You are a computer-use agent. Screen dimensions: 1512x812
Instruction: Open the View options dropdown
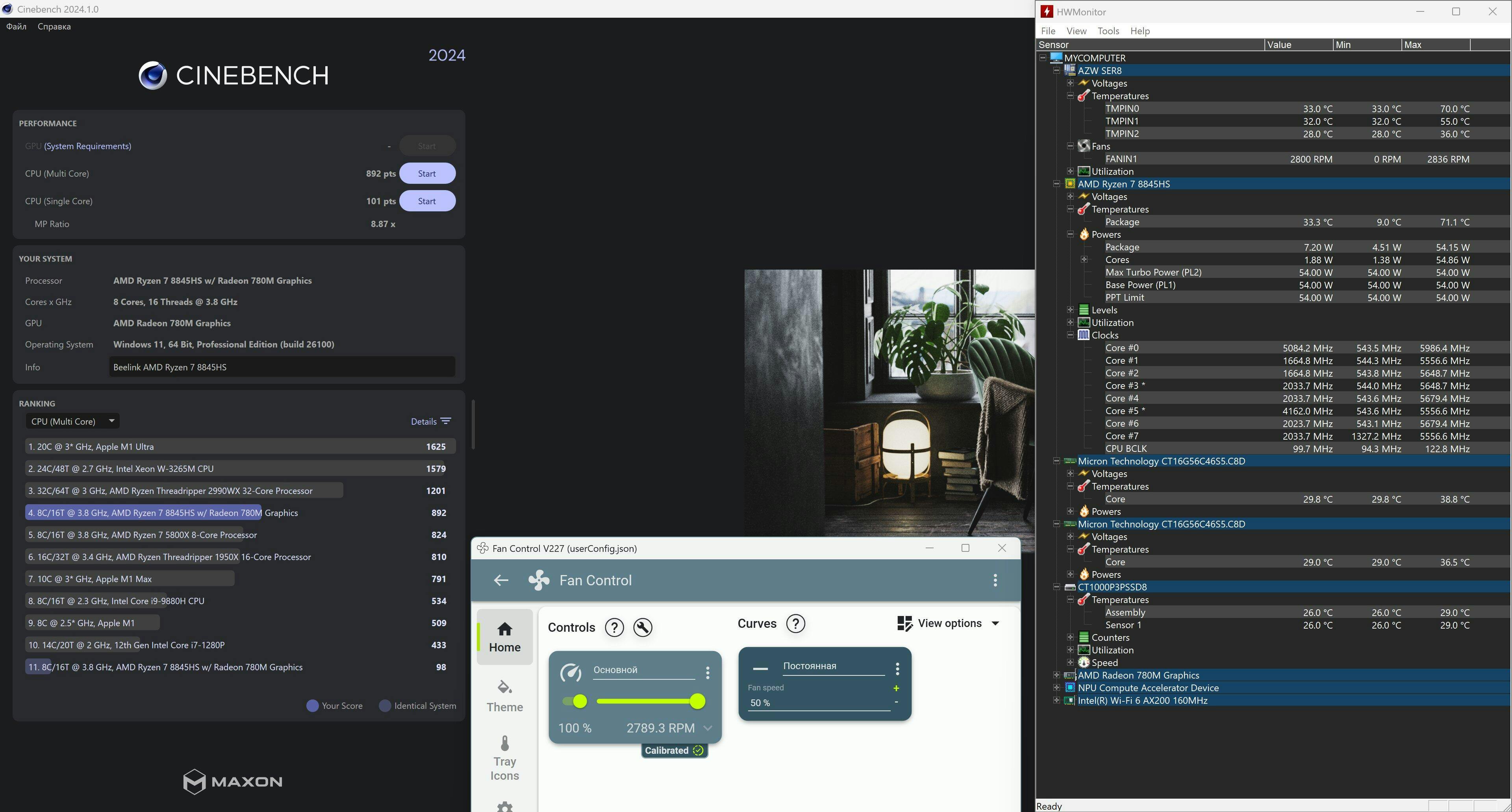(948, 624)
